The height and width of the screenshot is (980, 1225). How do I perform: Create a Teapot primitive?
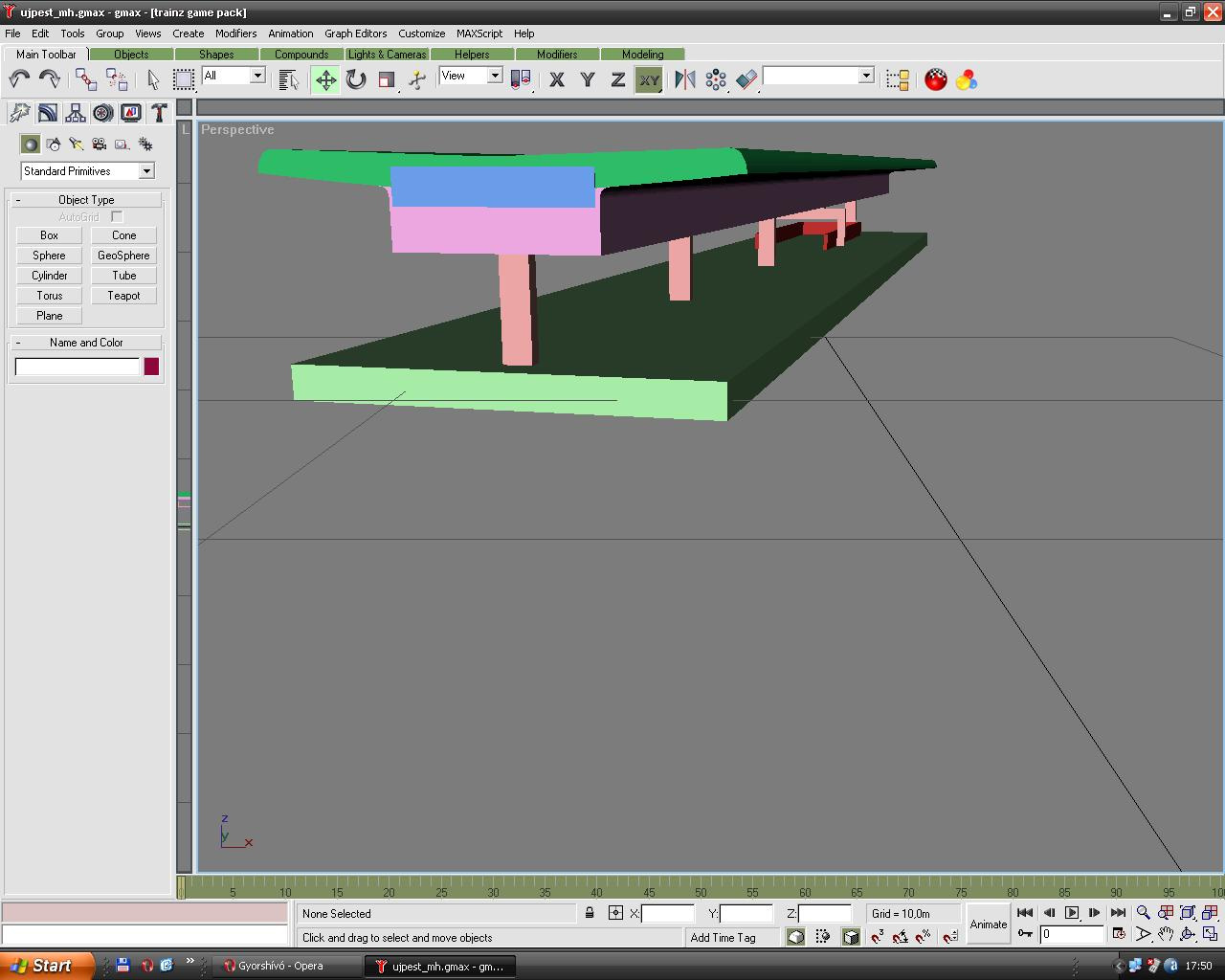pyautogui.click(x=123, y=296)
